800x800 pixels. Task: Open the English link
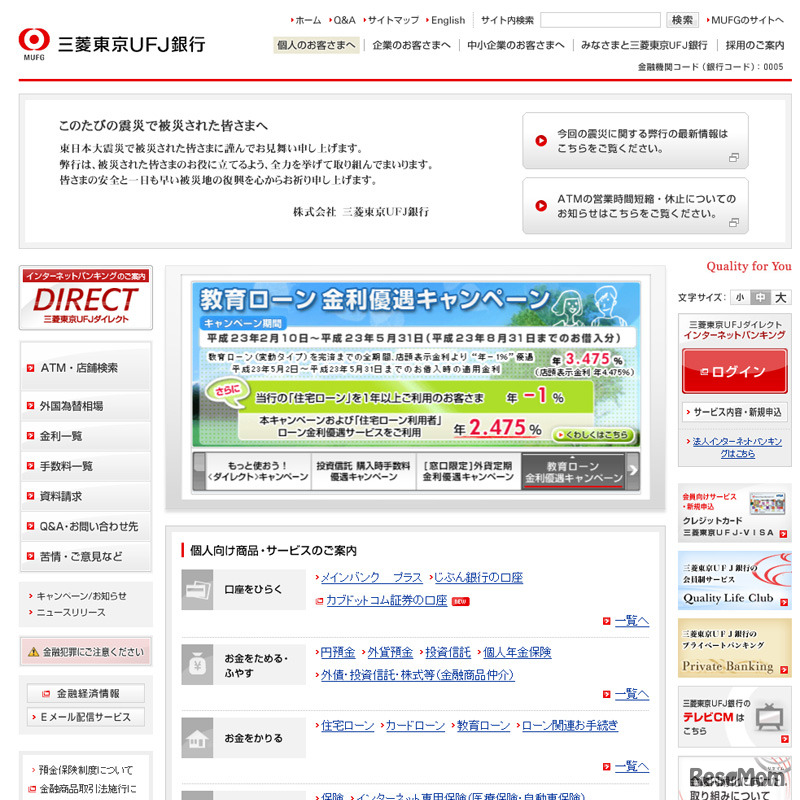coord(448,20)
